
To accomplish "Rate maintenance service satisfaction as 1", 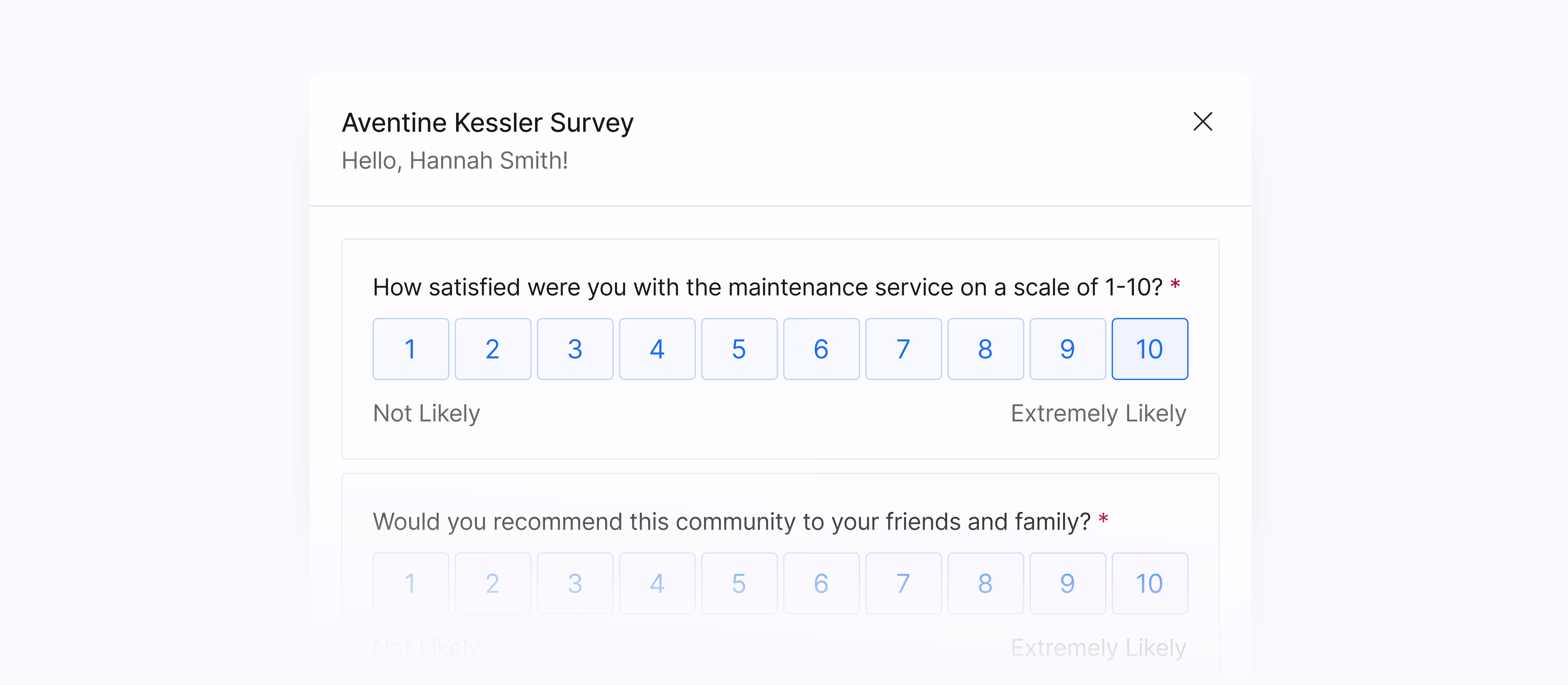I will (411, 349).
